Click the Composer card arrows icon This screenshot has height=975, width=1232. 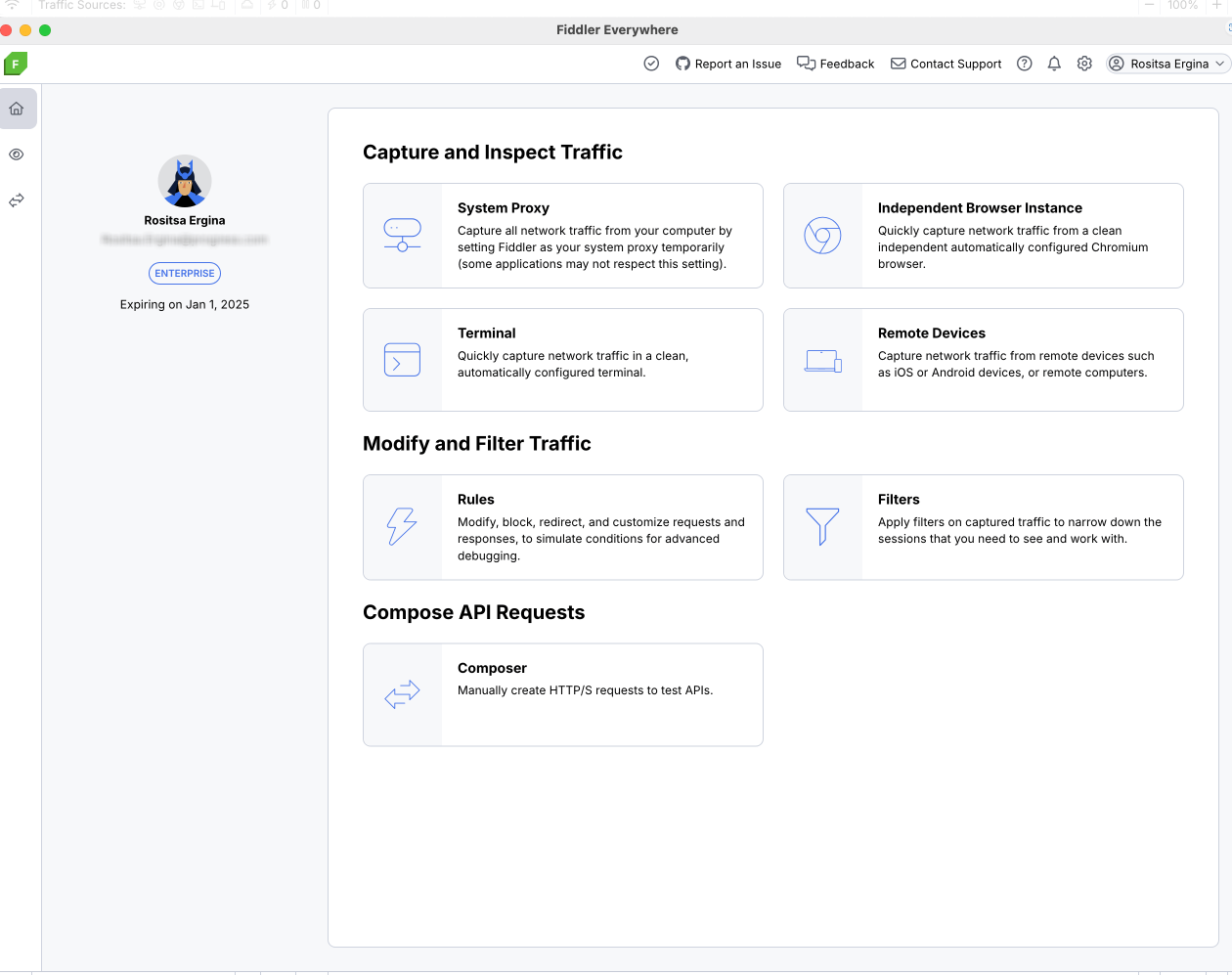click(403, 694)
